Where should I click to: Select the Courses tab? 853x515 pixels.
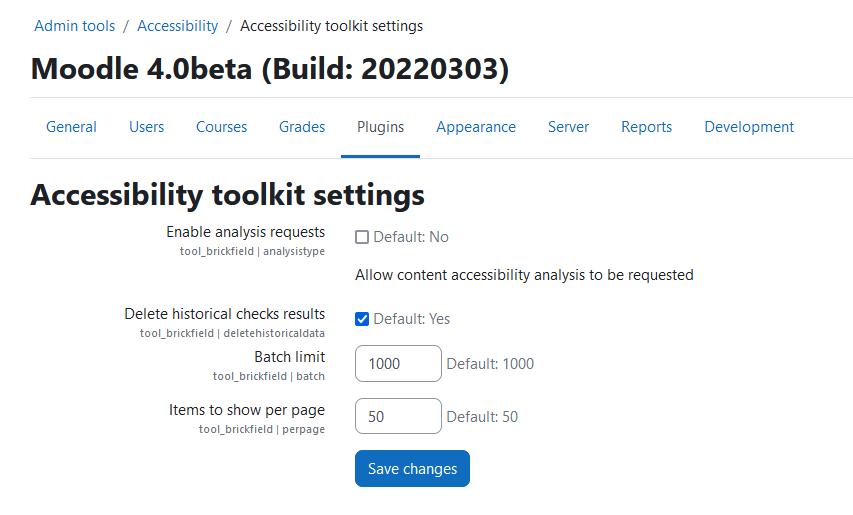(221, 127)
